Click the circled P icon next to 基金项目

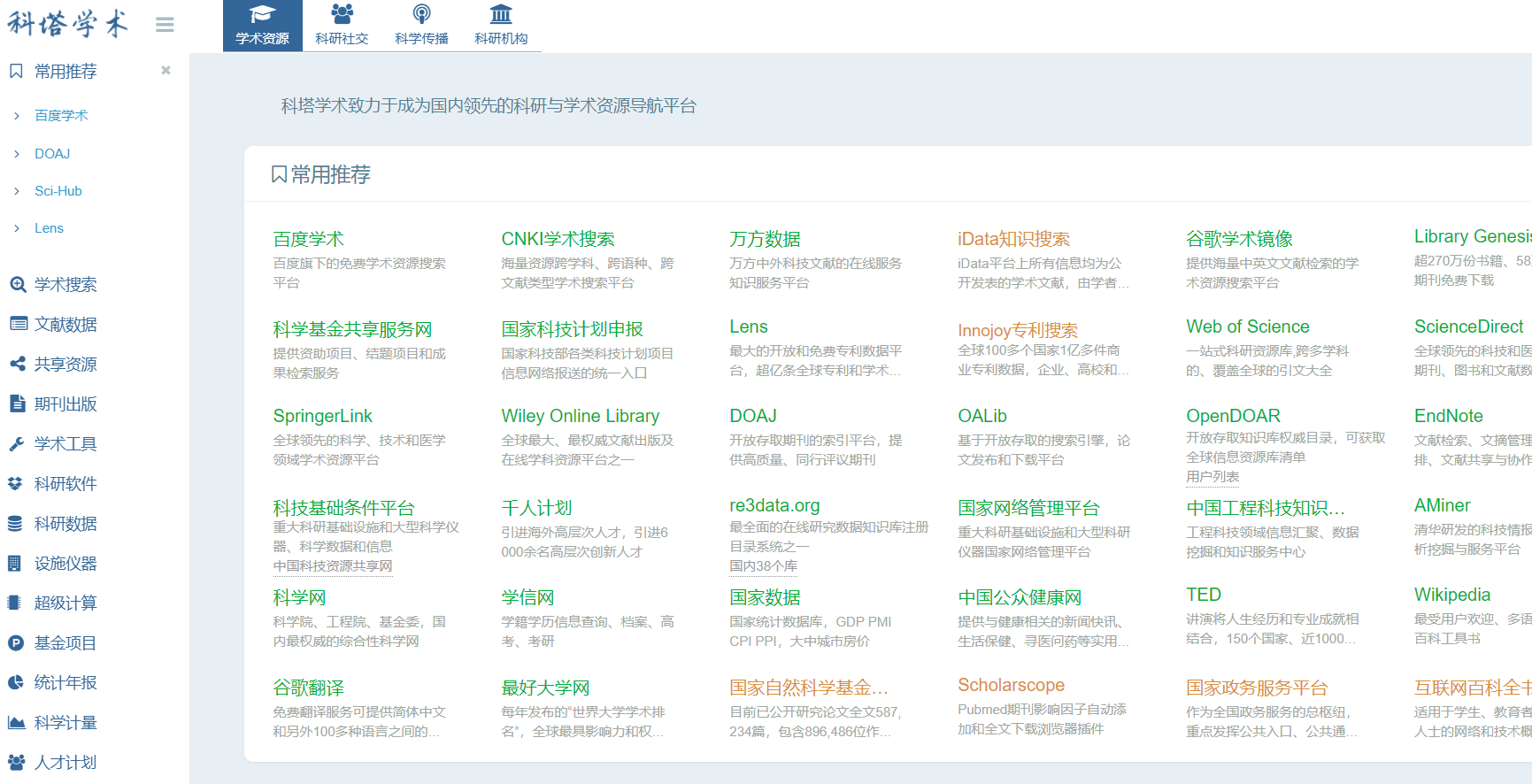(16, 643)
